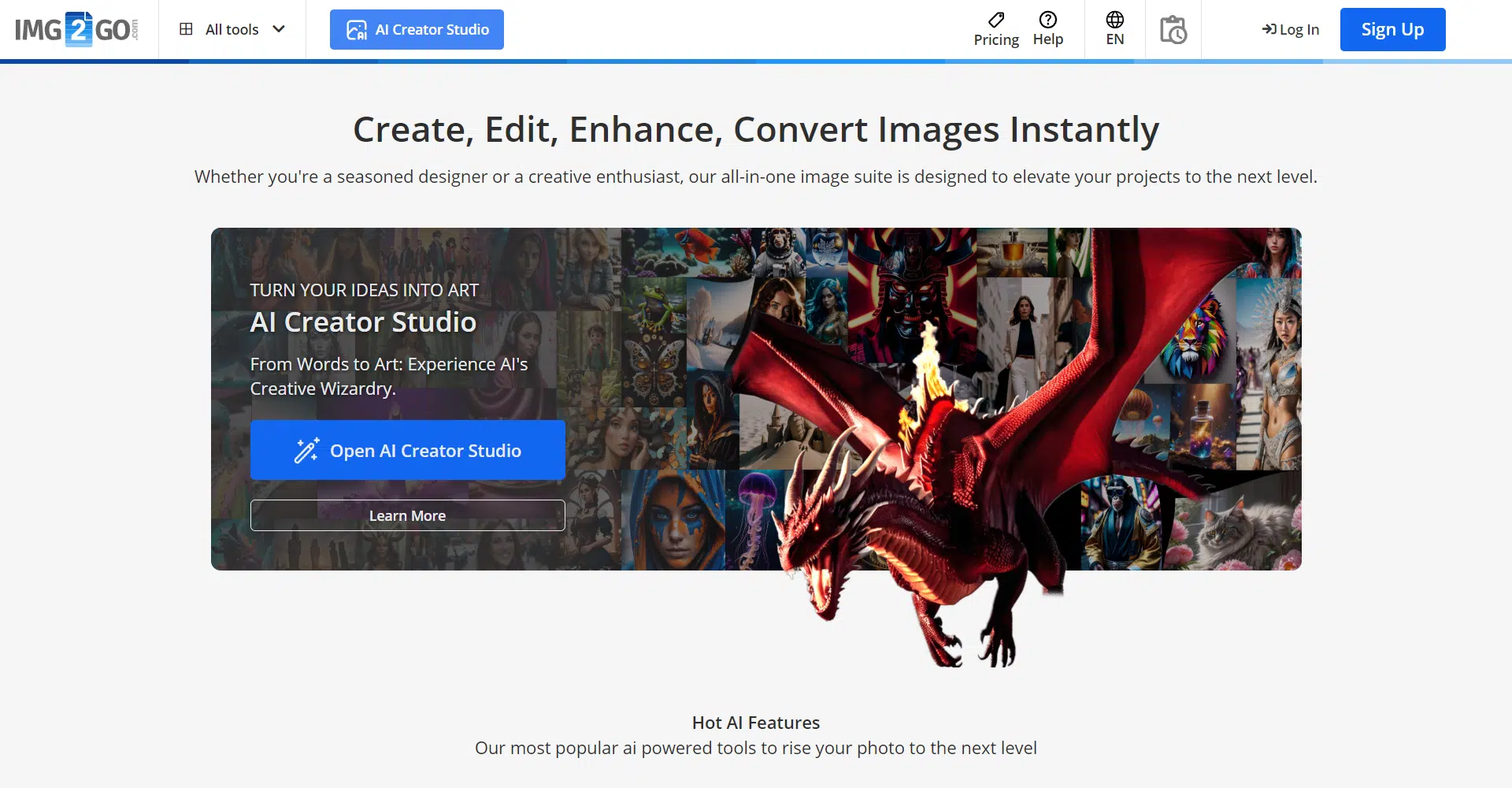Open AI Creator Studio from the header
The width and height of the screenshot is (1512, 788).
click(x=417, y=30)
